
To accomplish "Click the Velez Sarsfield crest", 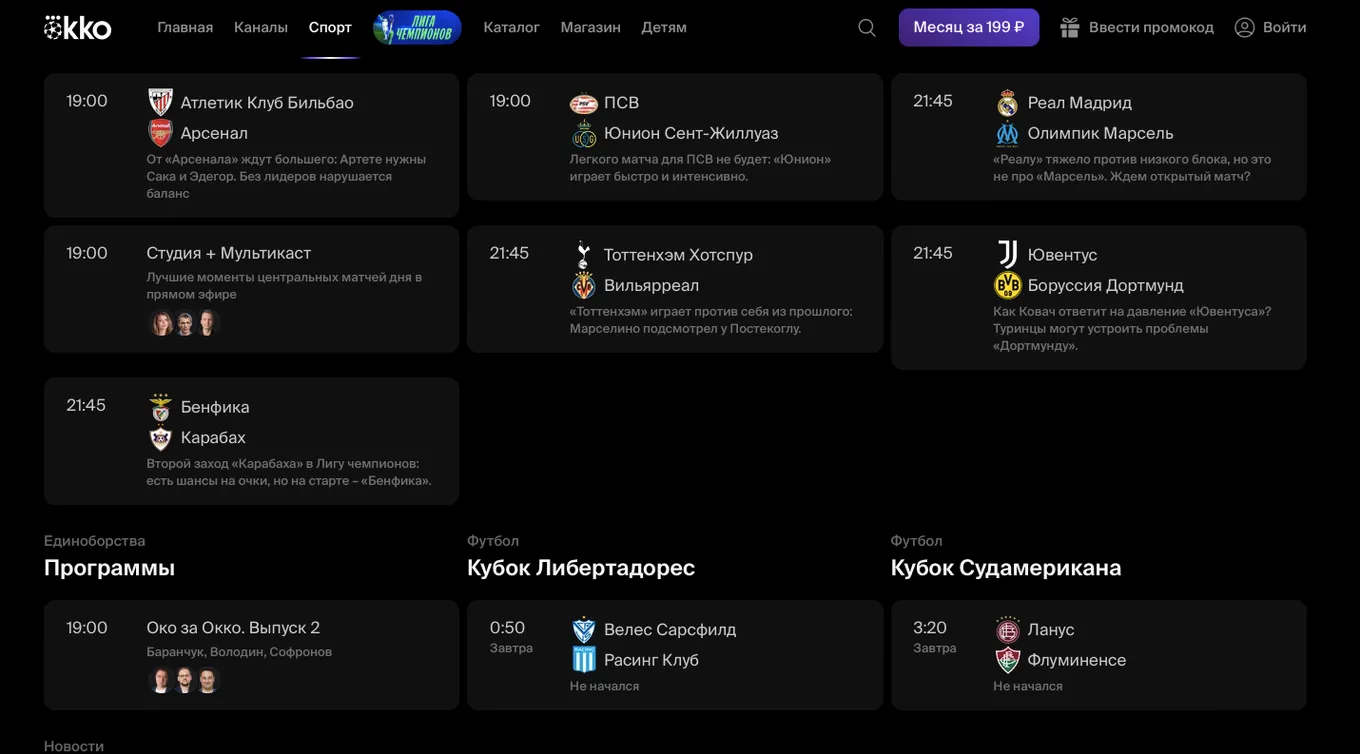I will coord(583,630).
